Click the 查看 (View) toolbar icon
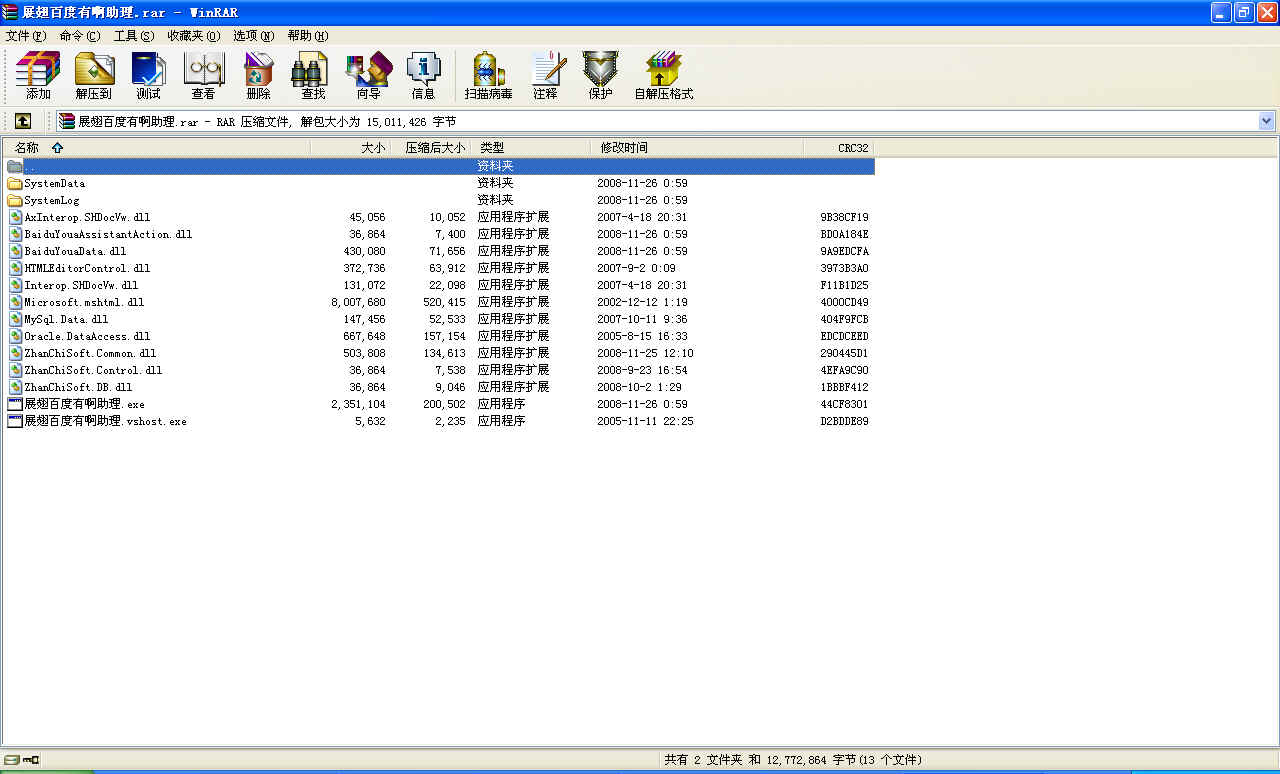This screenshot has height=774, width=1280. (x=204, y=76)
